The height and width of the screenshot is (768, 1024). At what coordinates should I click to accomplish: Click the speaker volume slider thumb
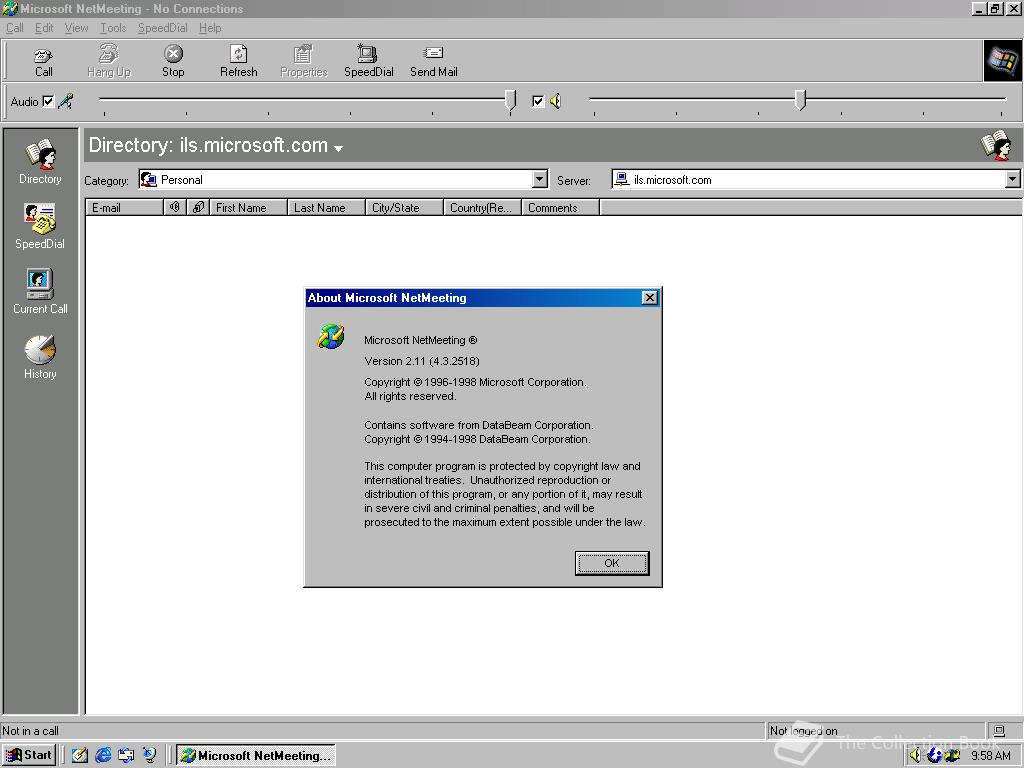(x=801, y=101)
